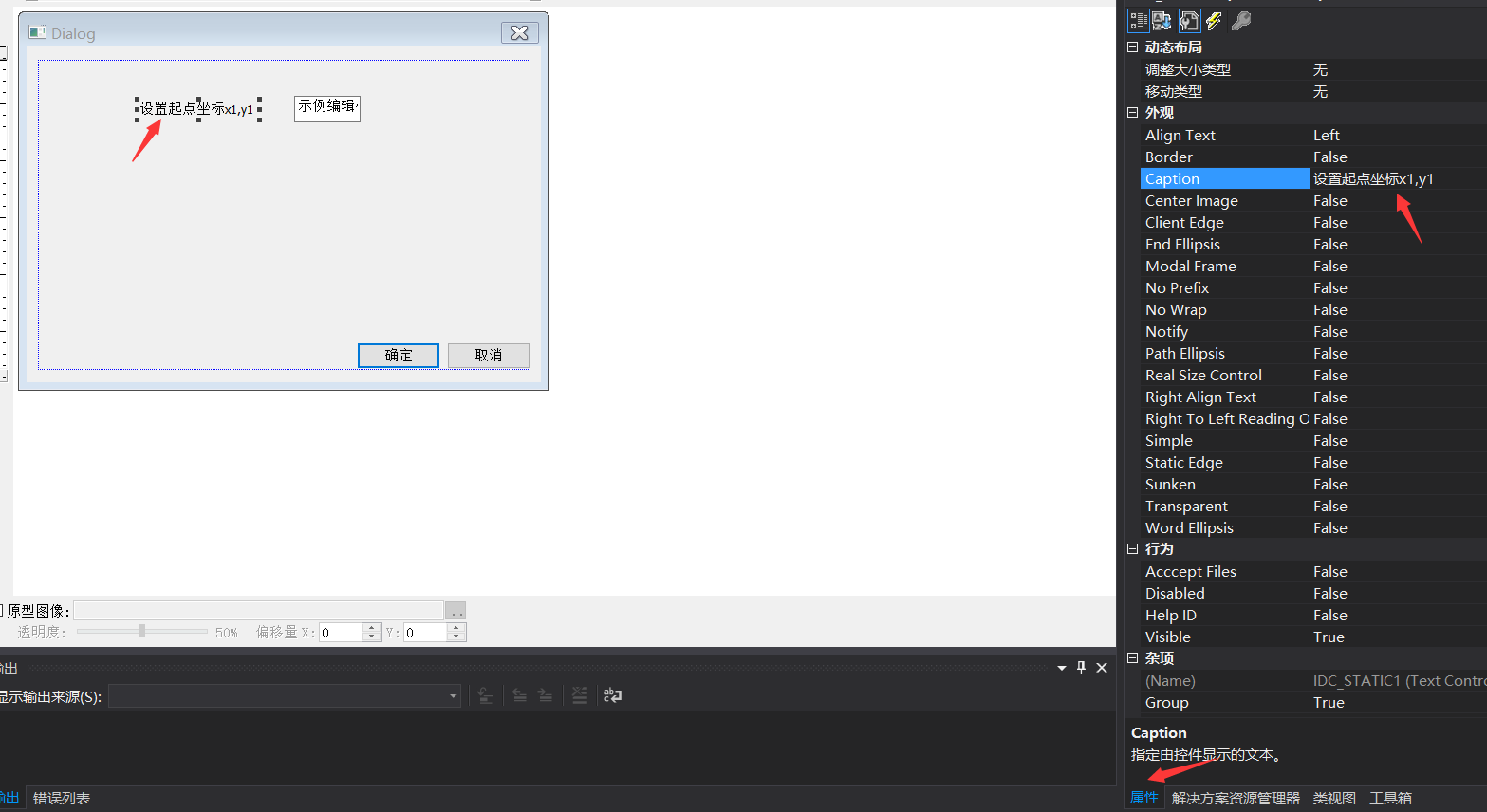Decrease offset Y with down arrow

456,637
